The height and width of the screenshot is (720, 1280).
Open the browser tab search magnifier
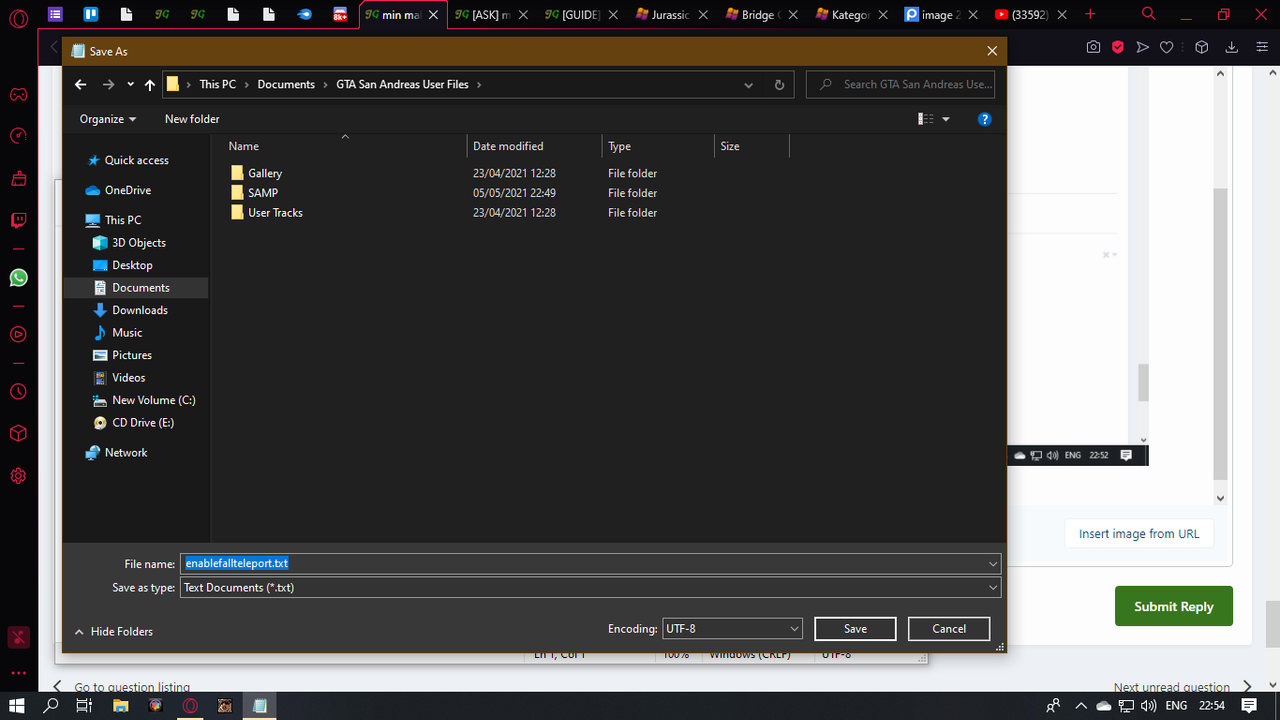[x=1149, y=14]
